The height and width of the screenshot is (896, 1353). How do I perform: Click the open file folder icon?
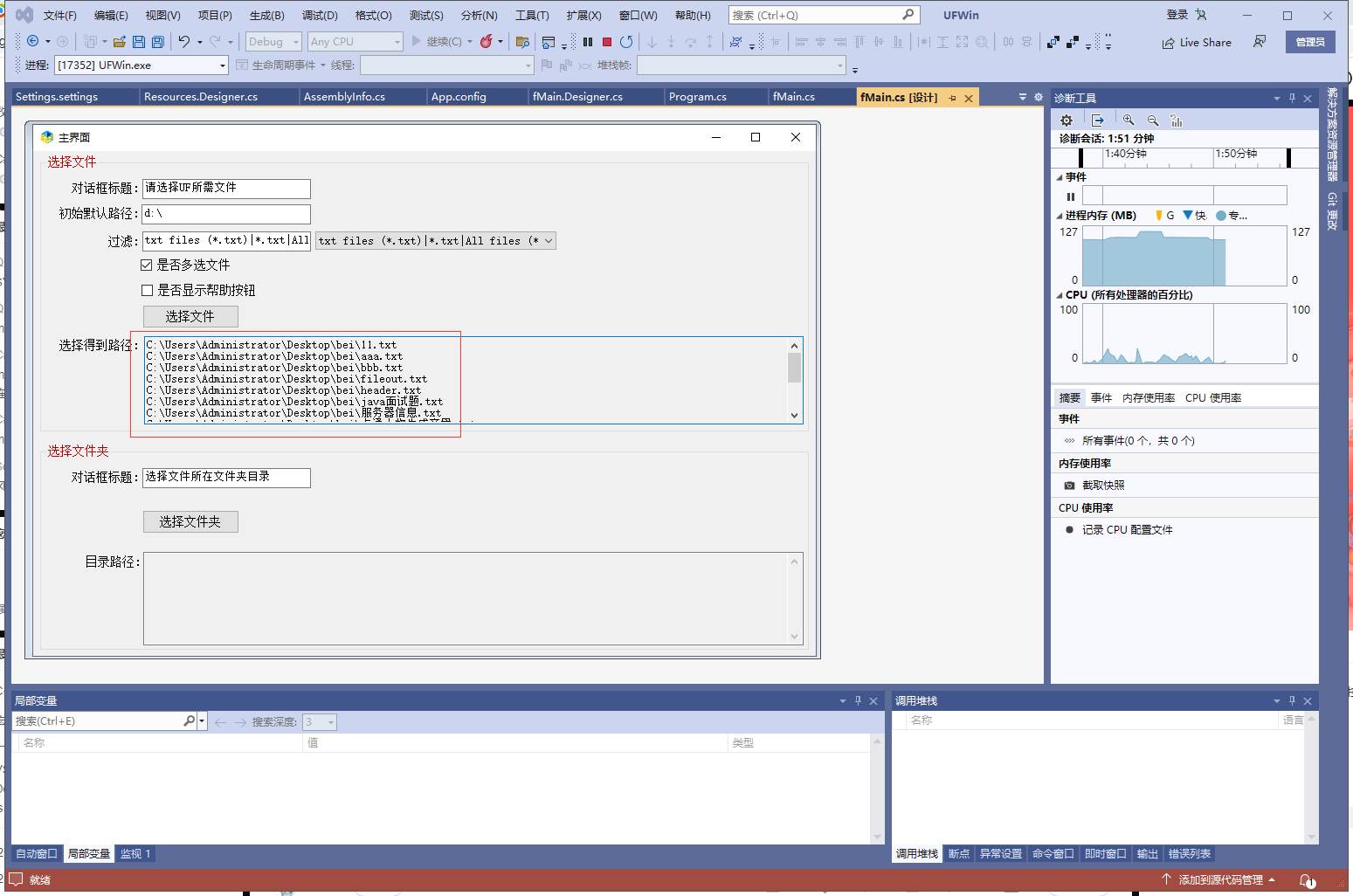pyautogui.click(x=120, y=41)
